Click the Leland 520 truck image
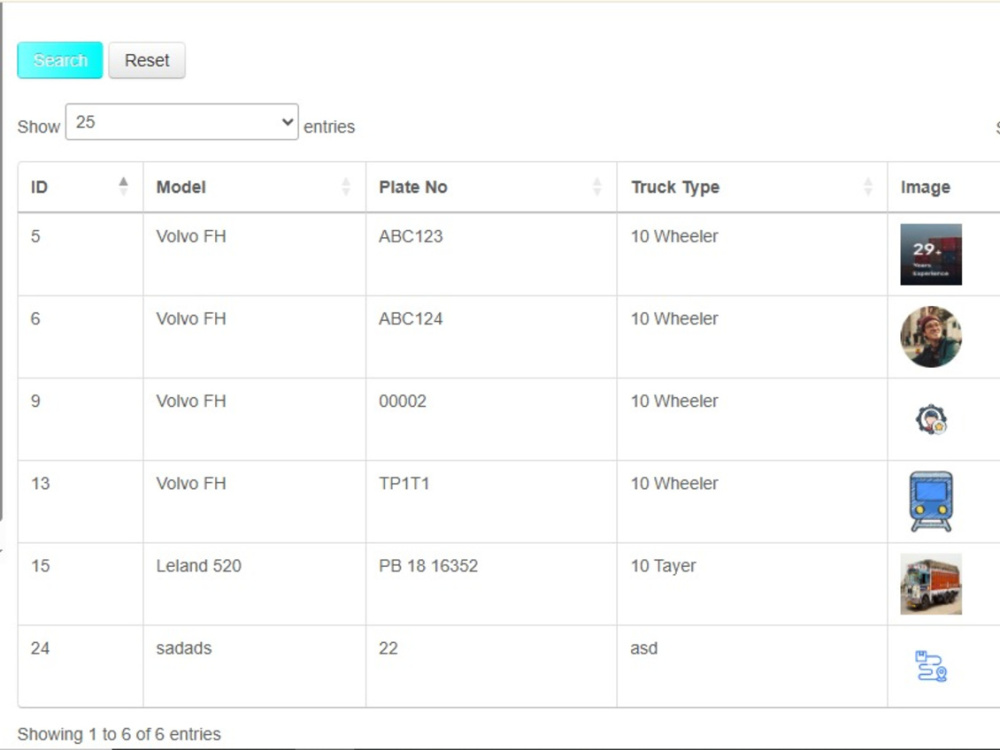1000x750 pixels. pos(931,585)
